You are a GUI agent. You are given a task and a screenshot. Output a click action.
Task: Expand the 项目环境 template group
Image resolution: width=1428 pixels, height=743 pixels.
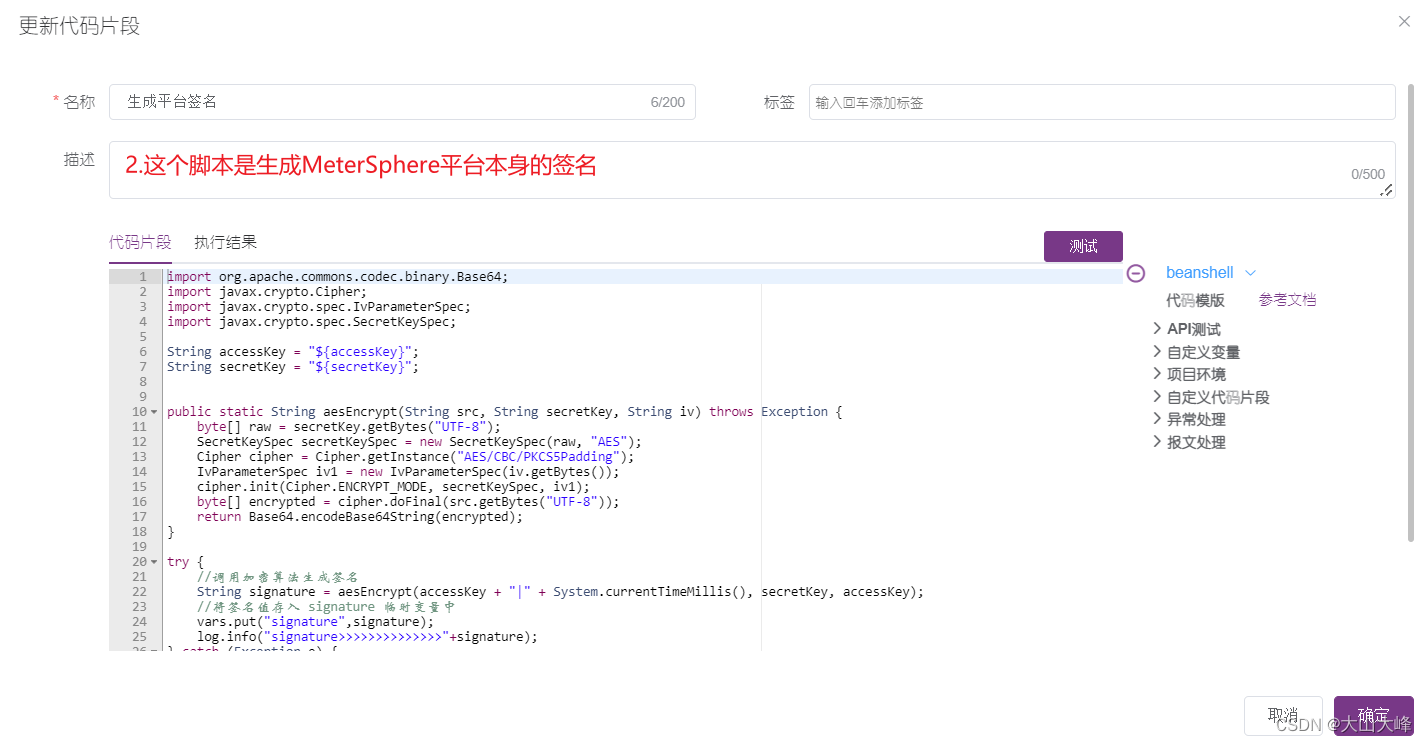coord(1189,374)
